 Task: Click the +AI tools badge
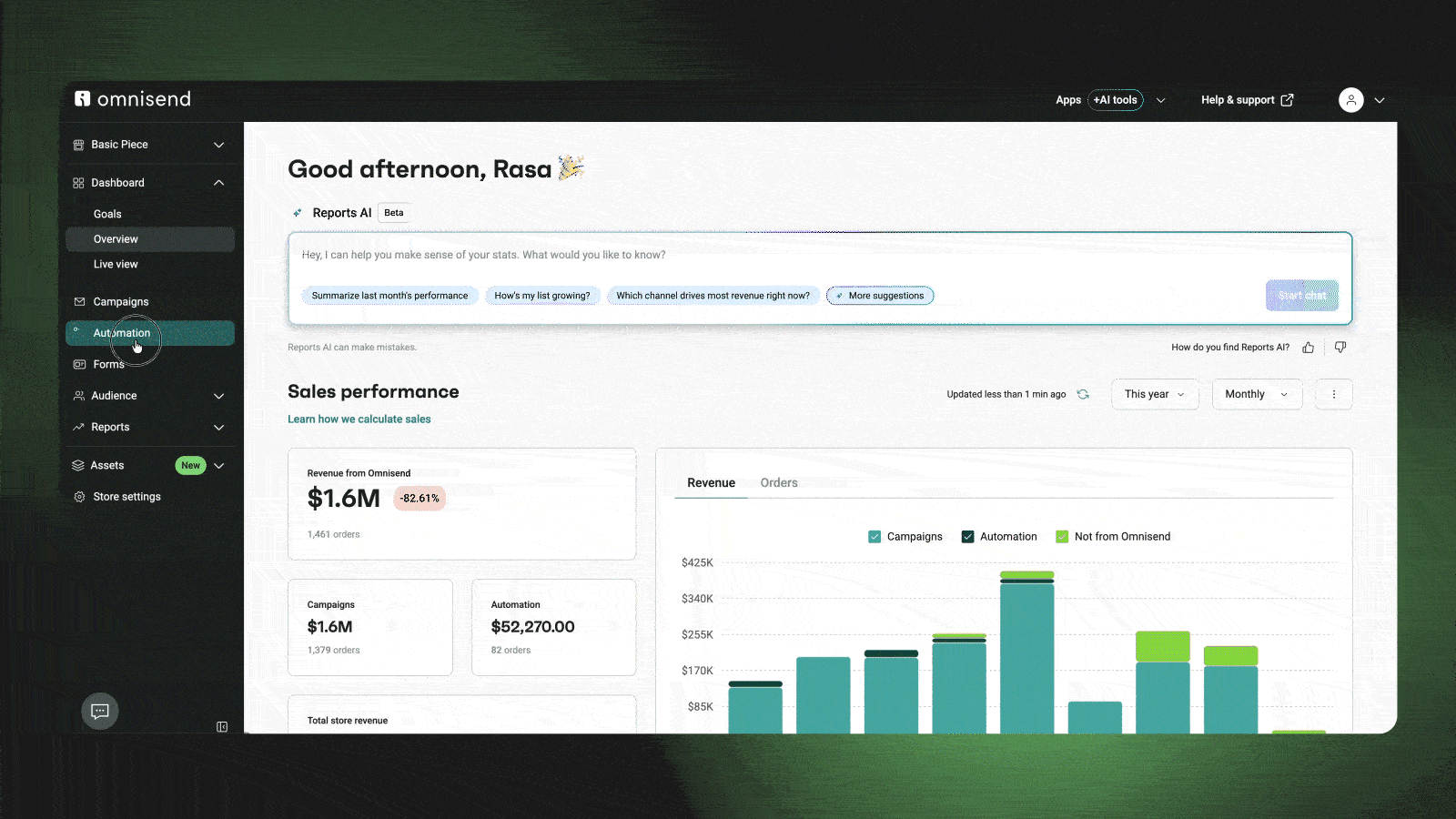(x=1116, y=100)
